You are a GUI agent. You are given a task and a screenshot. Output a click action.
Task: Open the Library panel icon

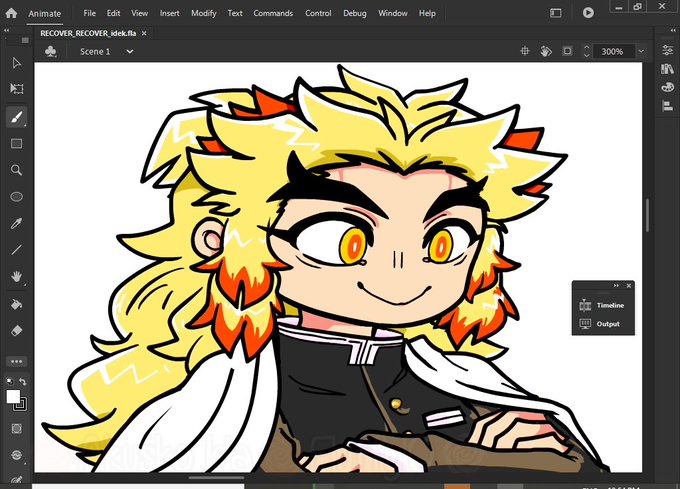click(667, 68)
